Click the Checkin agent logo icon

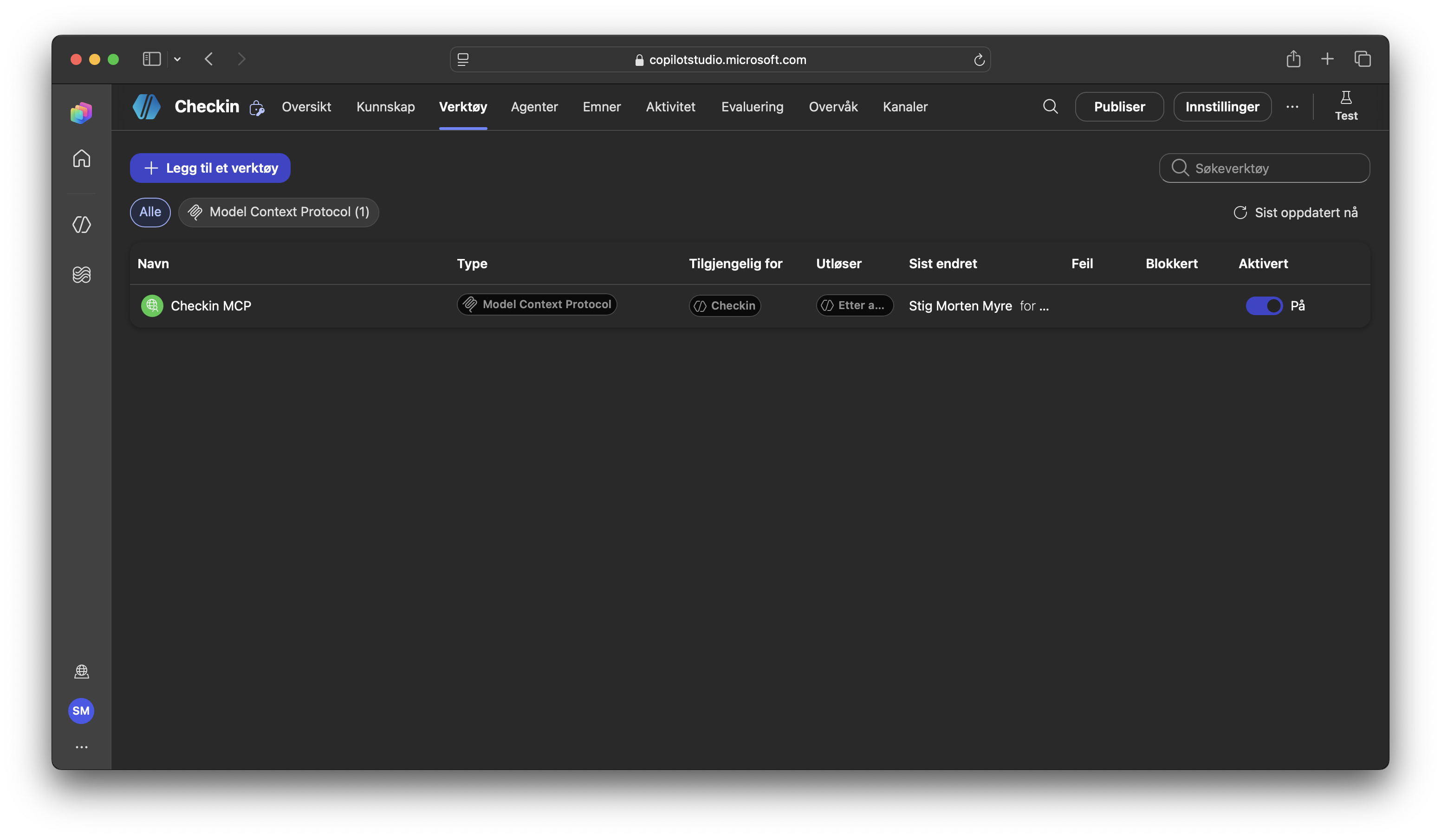pos(146,106)
